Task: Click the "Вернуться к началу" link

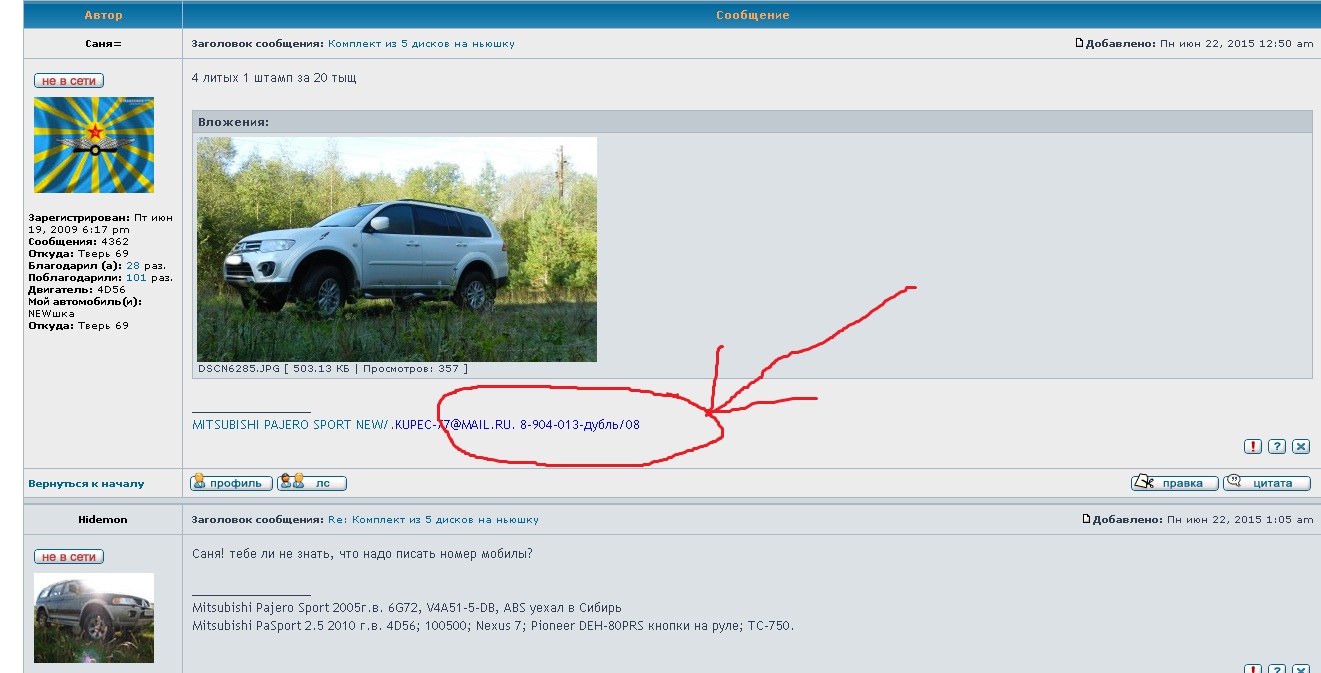Action: click(86, 484)
